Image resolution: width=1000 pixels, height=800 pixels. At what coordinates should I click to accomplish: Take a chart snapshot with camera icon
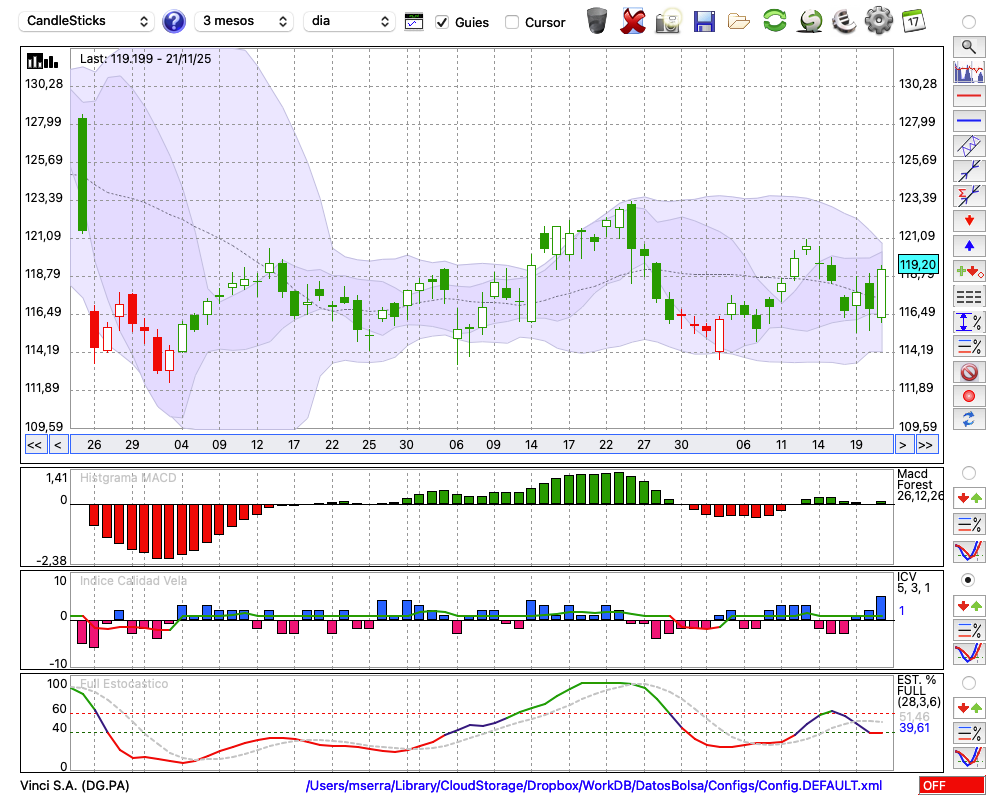tap(668, 21)
